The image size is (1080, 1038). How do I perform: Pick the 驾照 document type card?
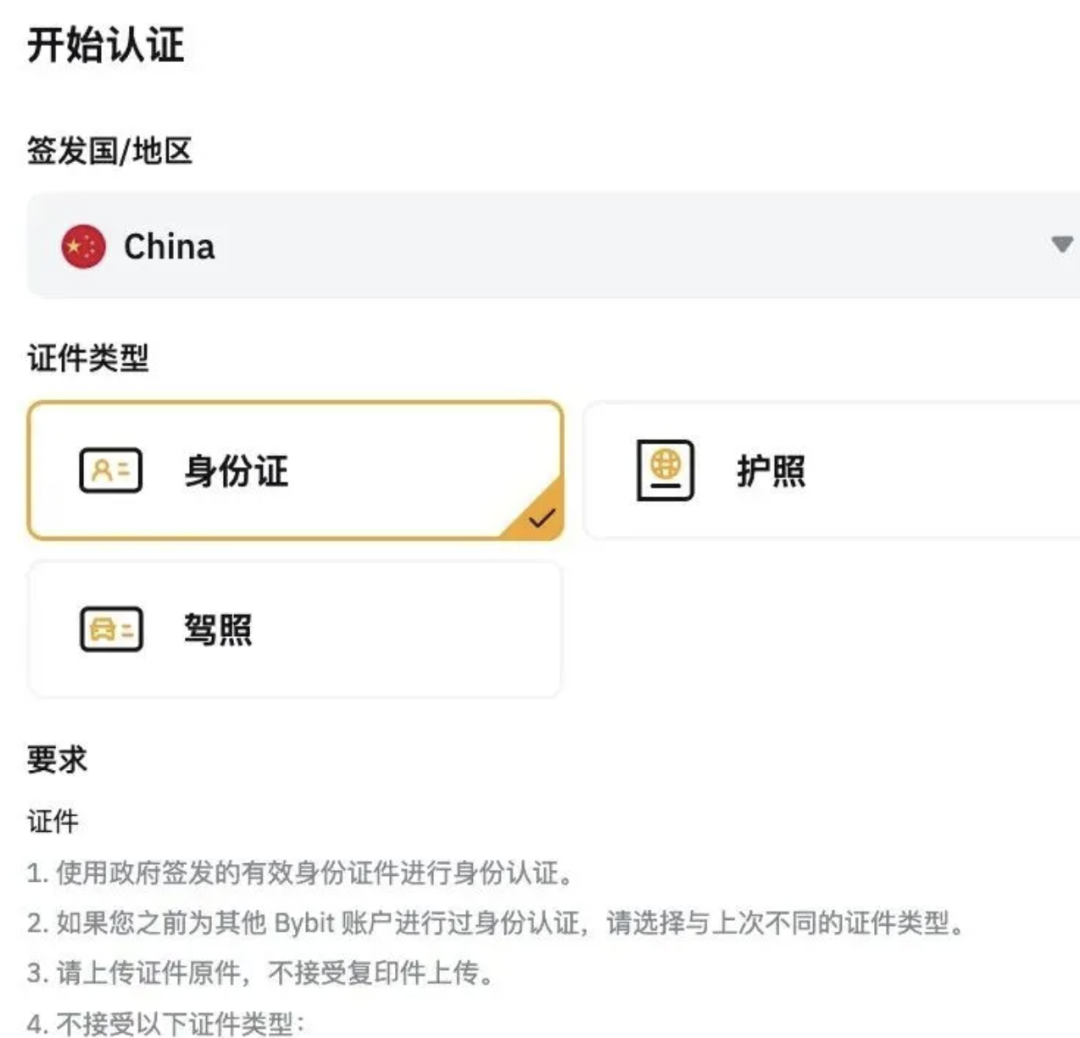tap(295, 629)
